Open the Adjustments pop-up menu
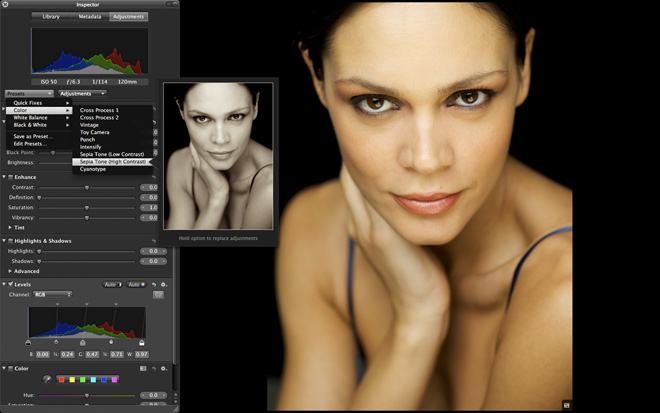 click(x=82, y=93)
